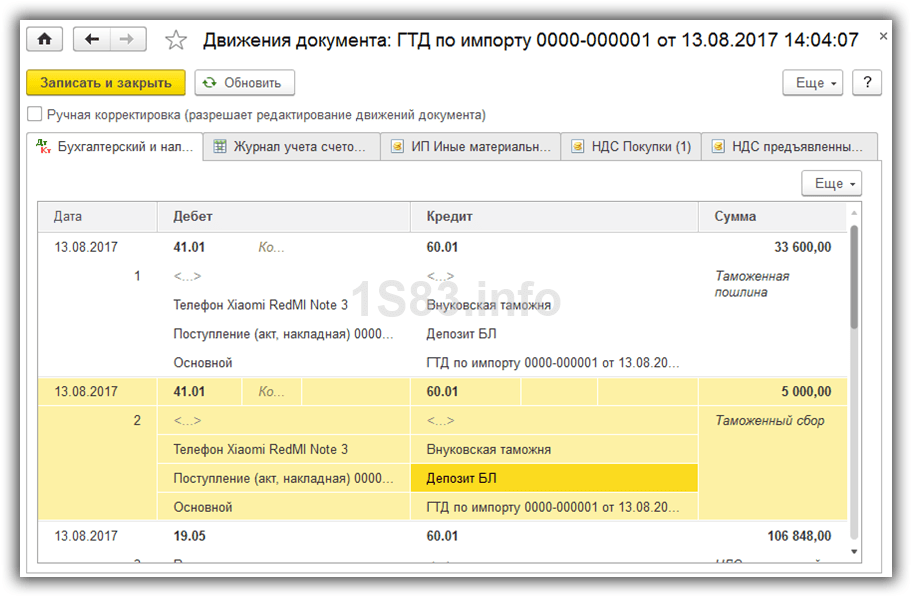Select highlighted Депозит БЛ cell
The width and height of the screenshot is (912, 597).
554,478
